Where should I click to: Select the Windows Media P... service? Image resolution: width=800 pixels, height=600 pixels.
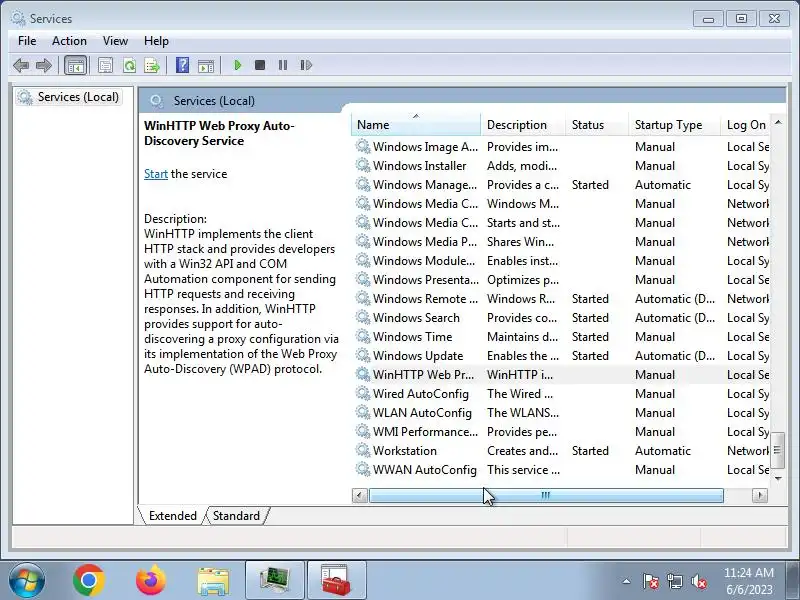point(561,241)
